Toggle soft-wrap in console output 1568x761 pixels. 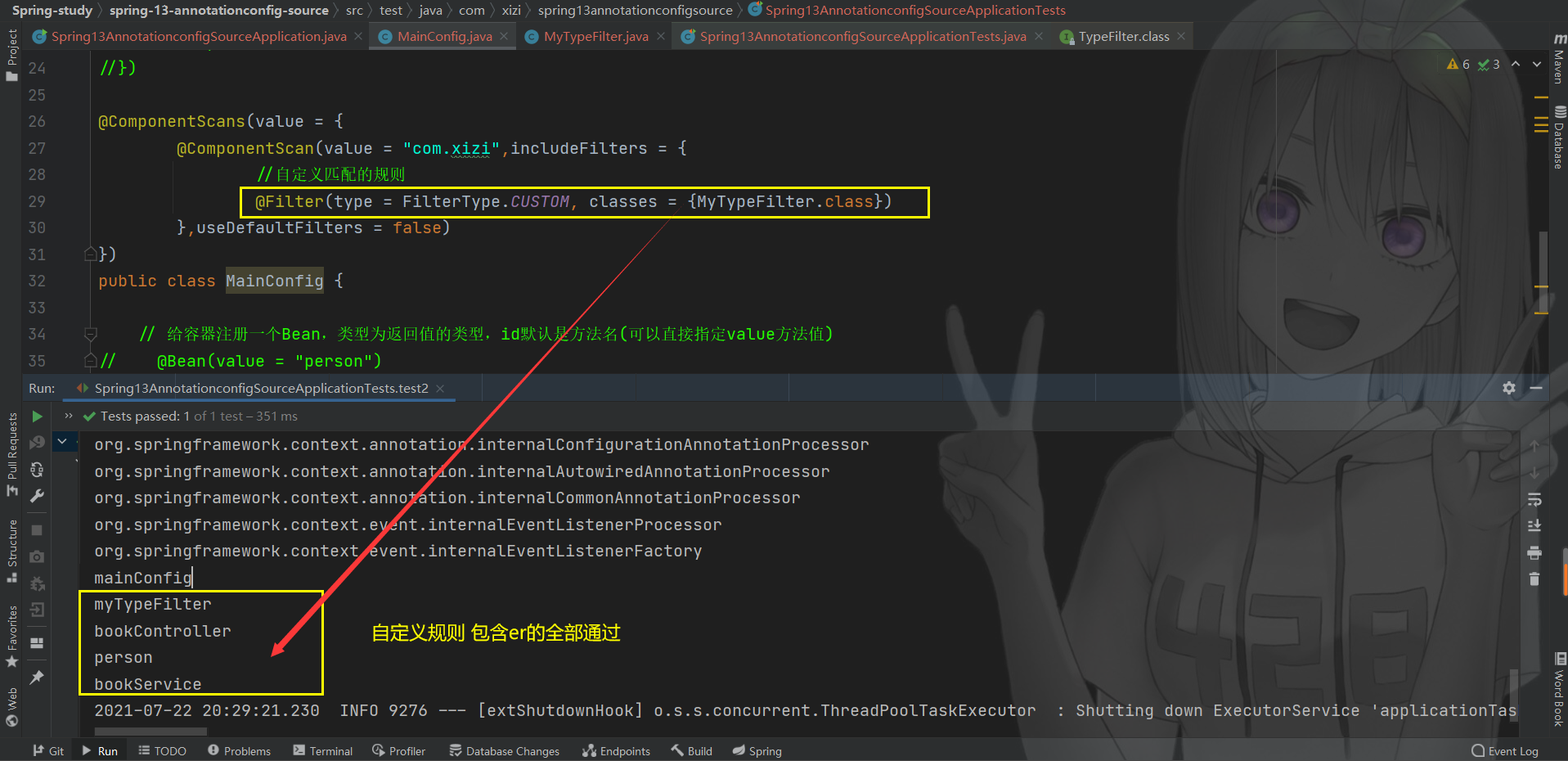coord(1534,499)
